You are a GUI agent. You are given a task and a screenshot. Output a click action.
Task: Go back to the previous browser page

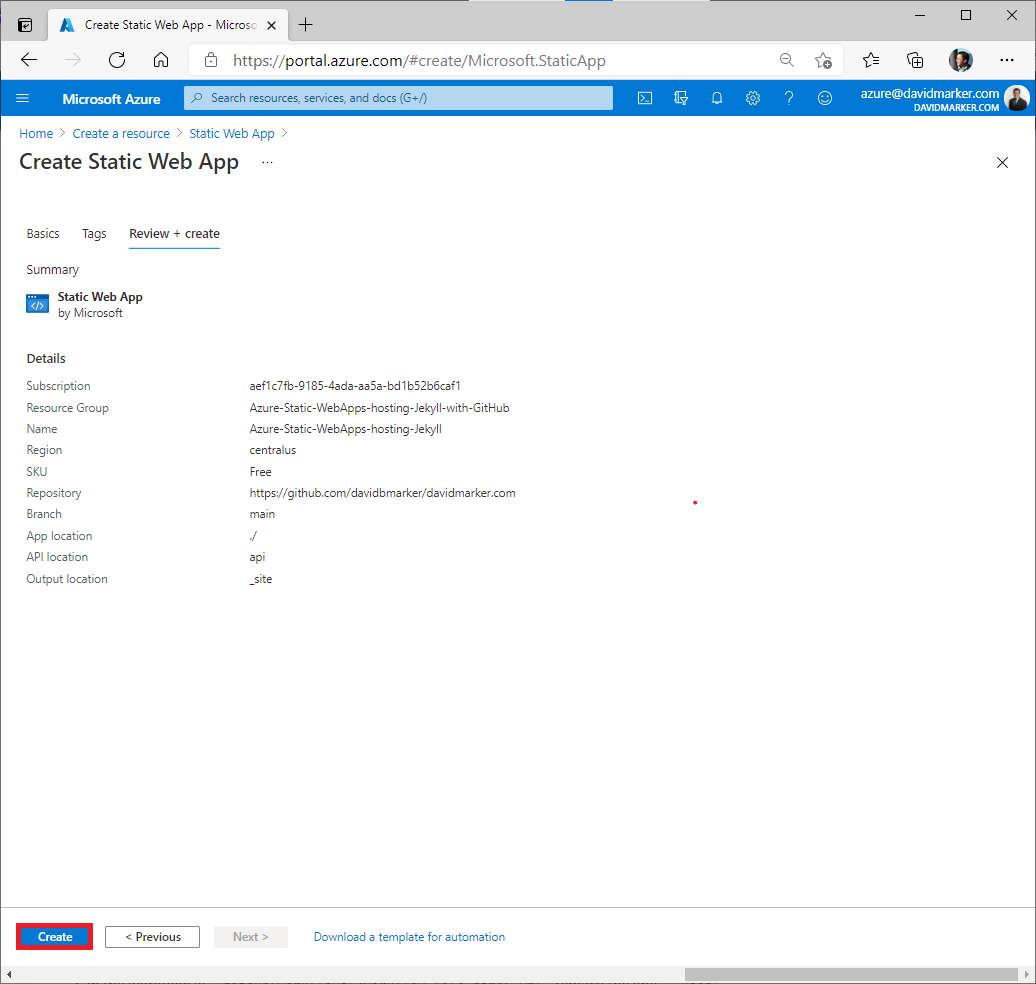pyautogui.click(x=29, y=60)
